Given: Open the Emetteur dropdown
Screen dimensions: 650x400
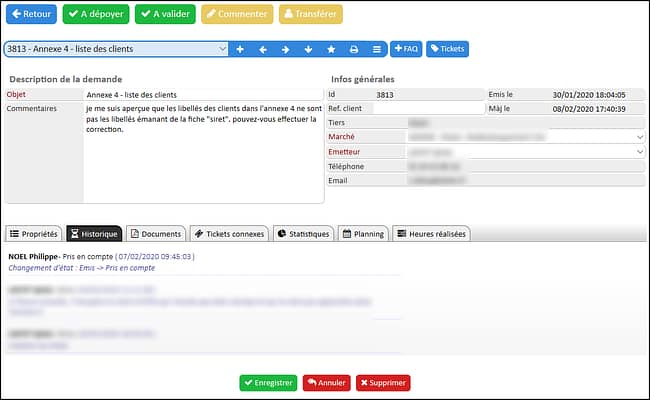Looking at the screenshot, I should (x=638, y=151).
